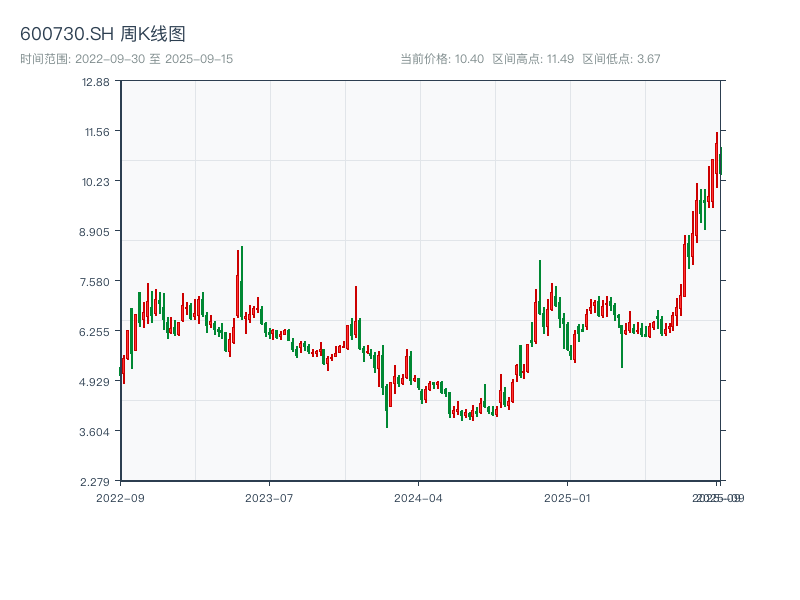Image resolution: width=800 pixels, height=600 pixels.
Task: Click the 当前价格: 10.40 label
Action: [442, 59]
